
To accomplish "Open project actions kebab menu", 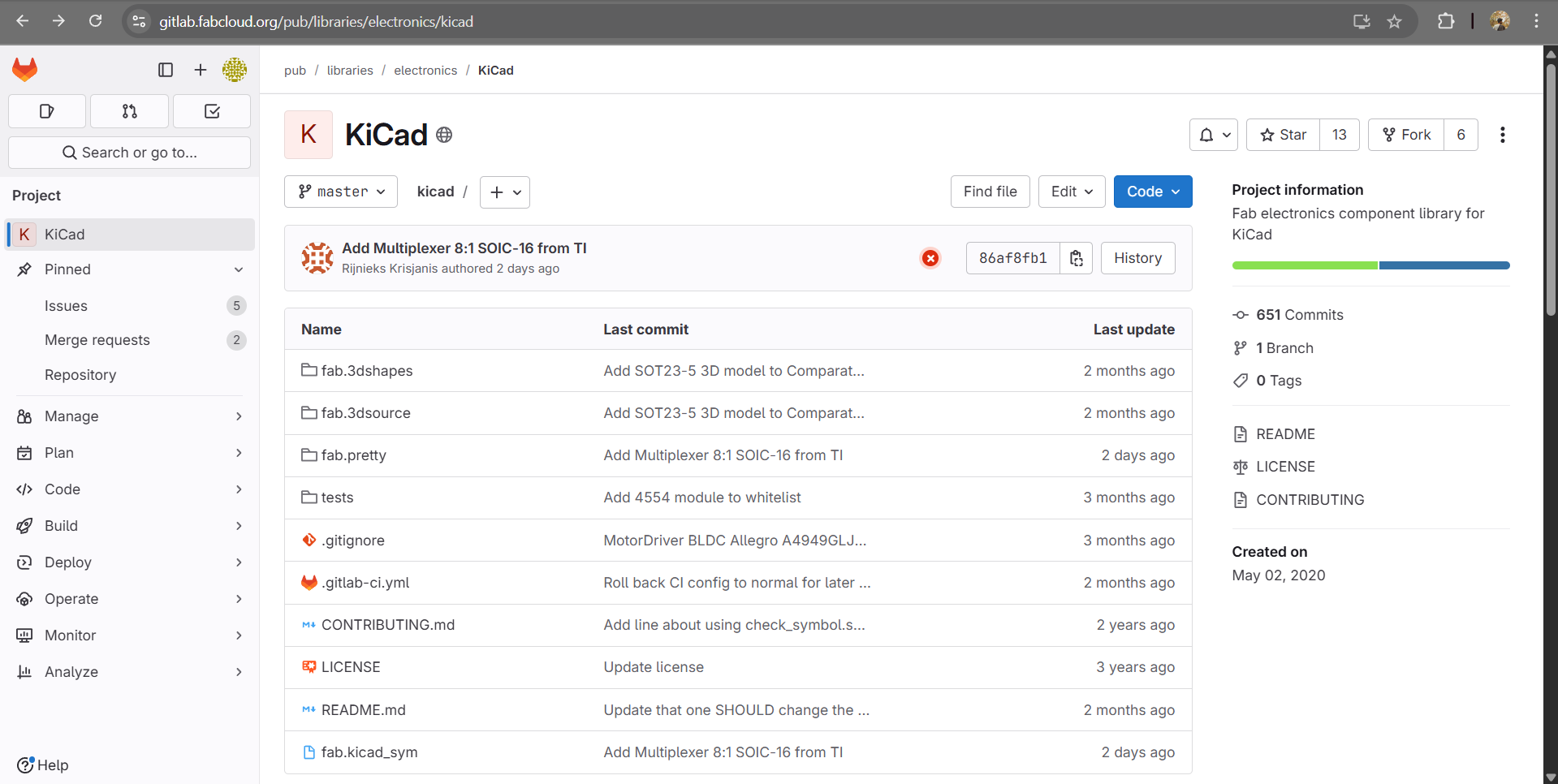I will 1503,135.
